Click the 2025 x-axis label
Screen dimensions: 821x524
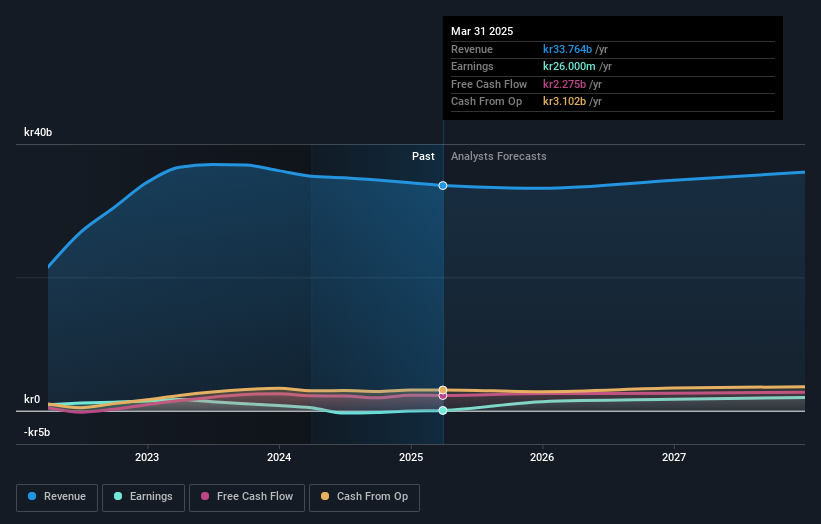point(411,458)
